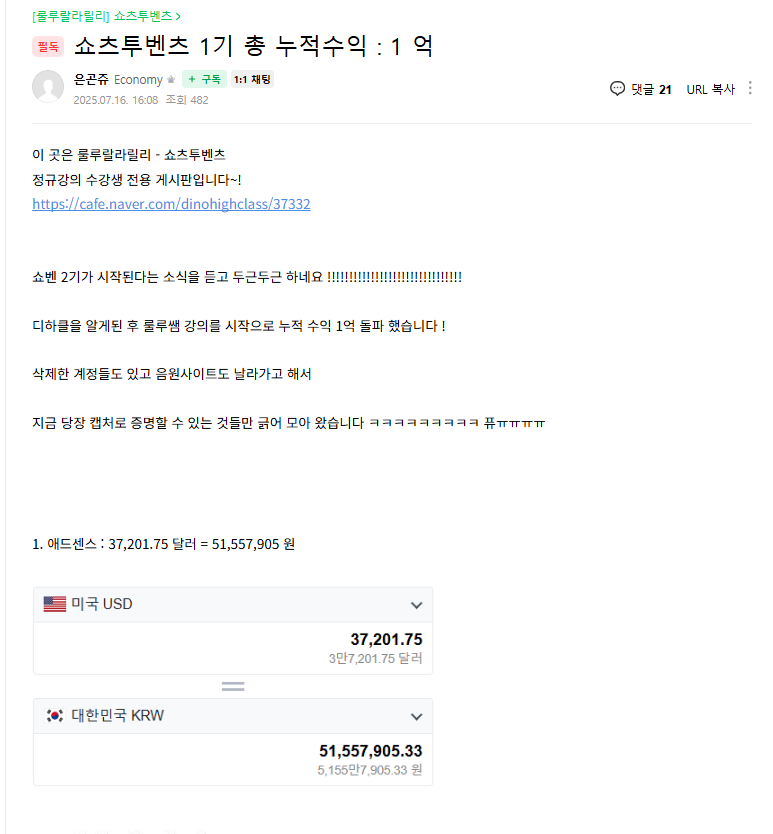Screen dimensions: 773x834
Task: Click the author's profile avatar
Action: (x=48, y=86)
